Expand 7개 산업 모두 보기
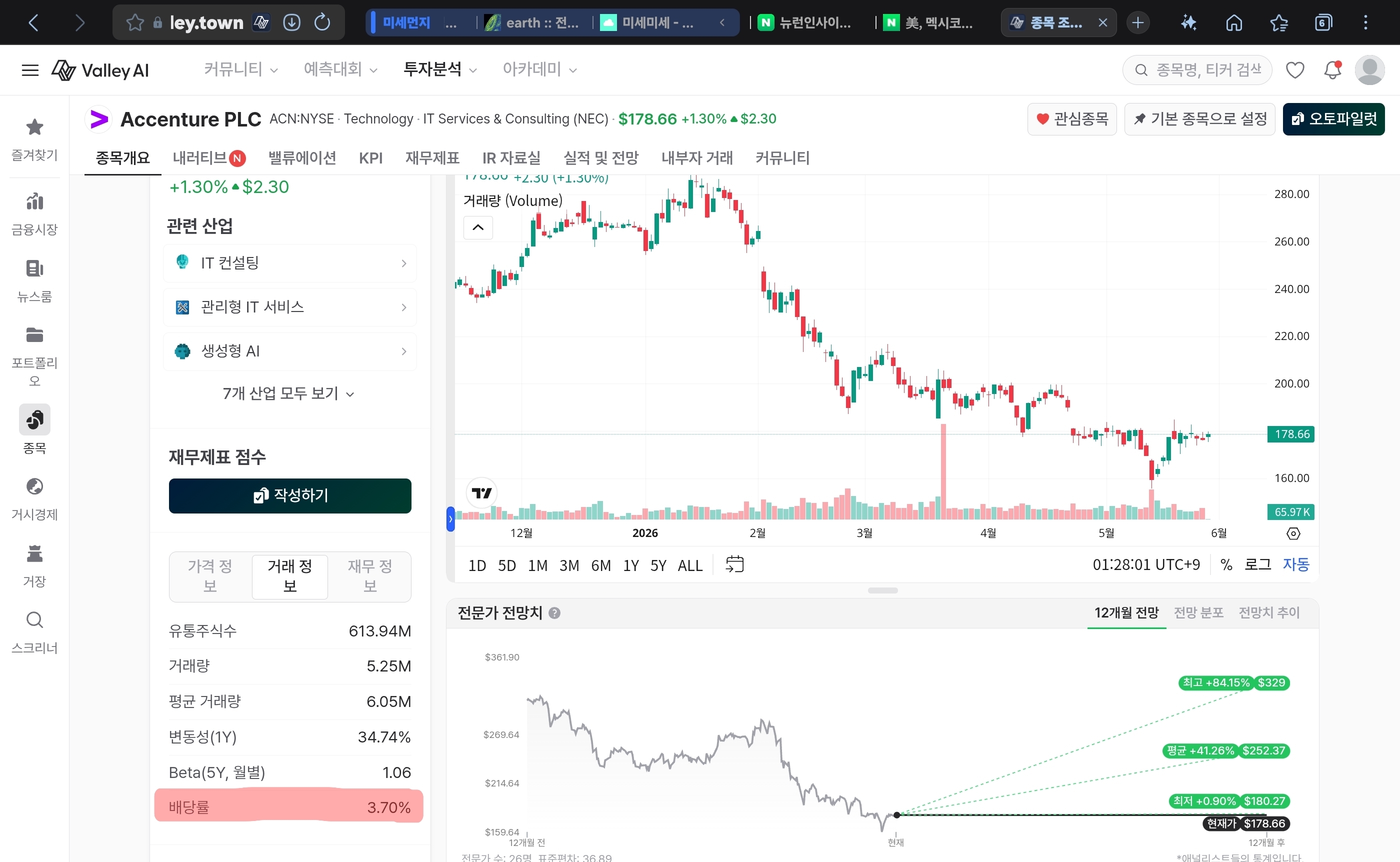The width and height of the screenshot is (1400, 862). coord(288,393)
